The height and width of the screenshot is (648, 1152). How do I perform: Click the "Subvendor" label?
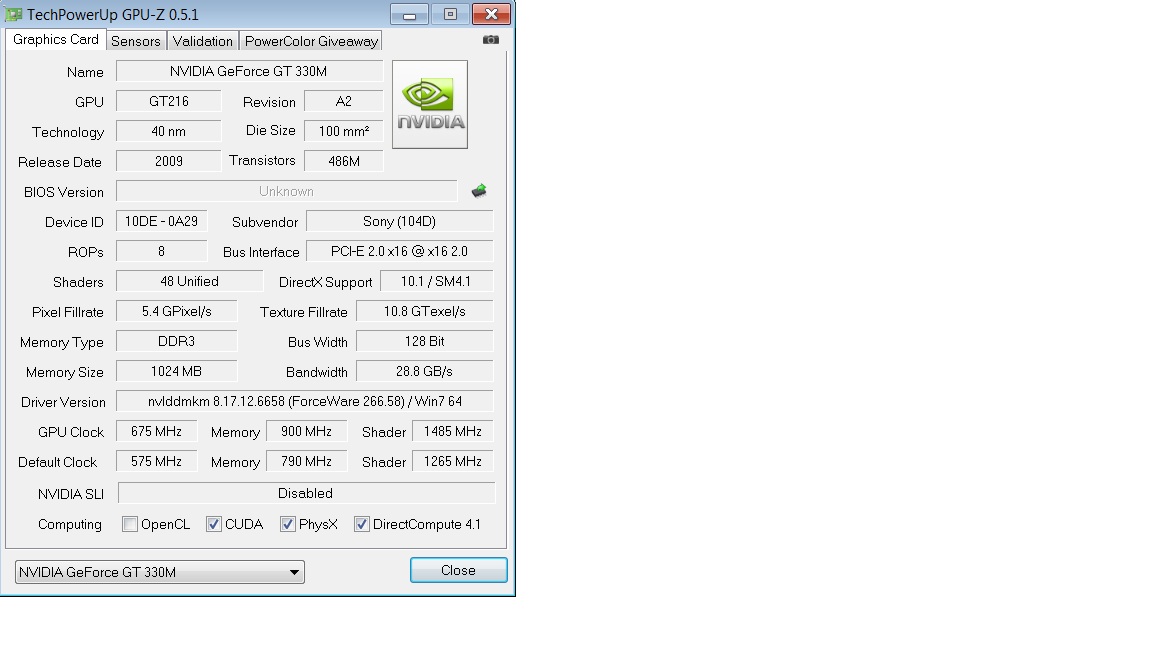265,223
